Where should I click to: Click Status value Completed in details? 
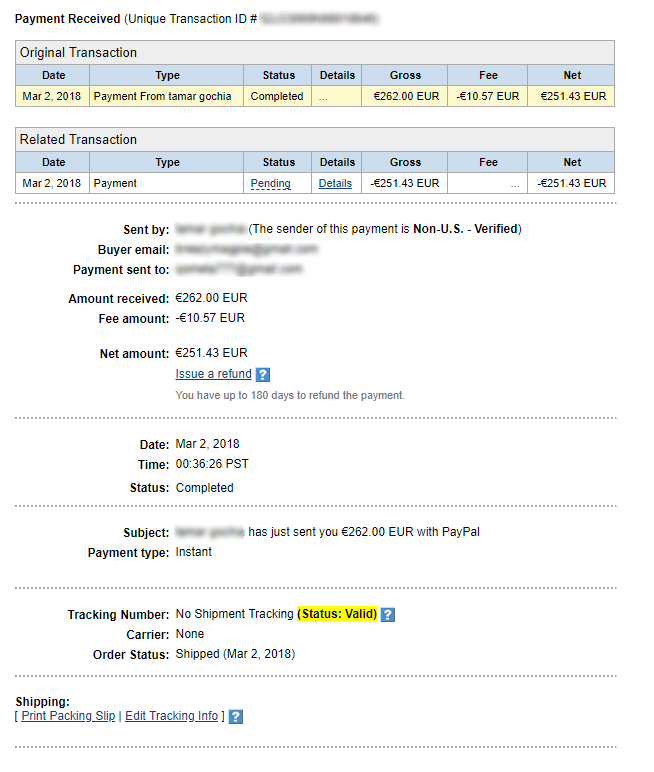point(204,487)
